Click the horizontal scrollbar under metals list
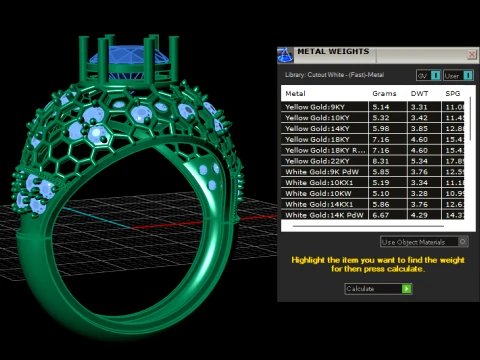The width and height of the screenshot is (480, 360). click(368, 226)
